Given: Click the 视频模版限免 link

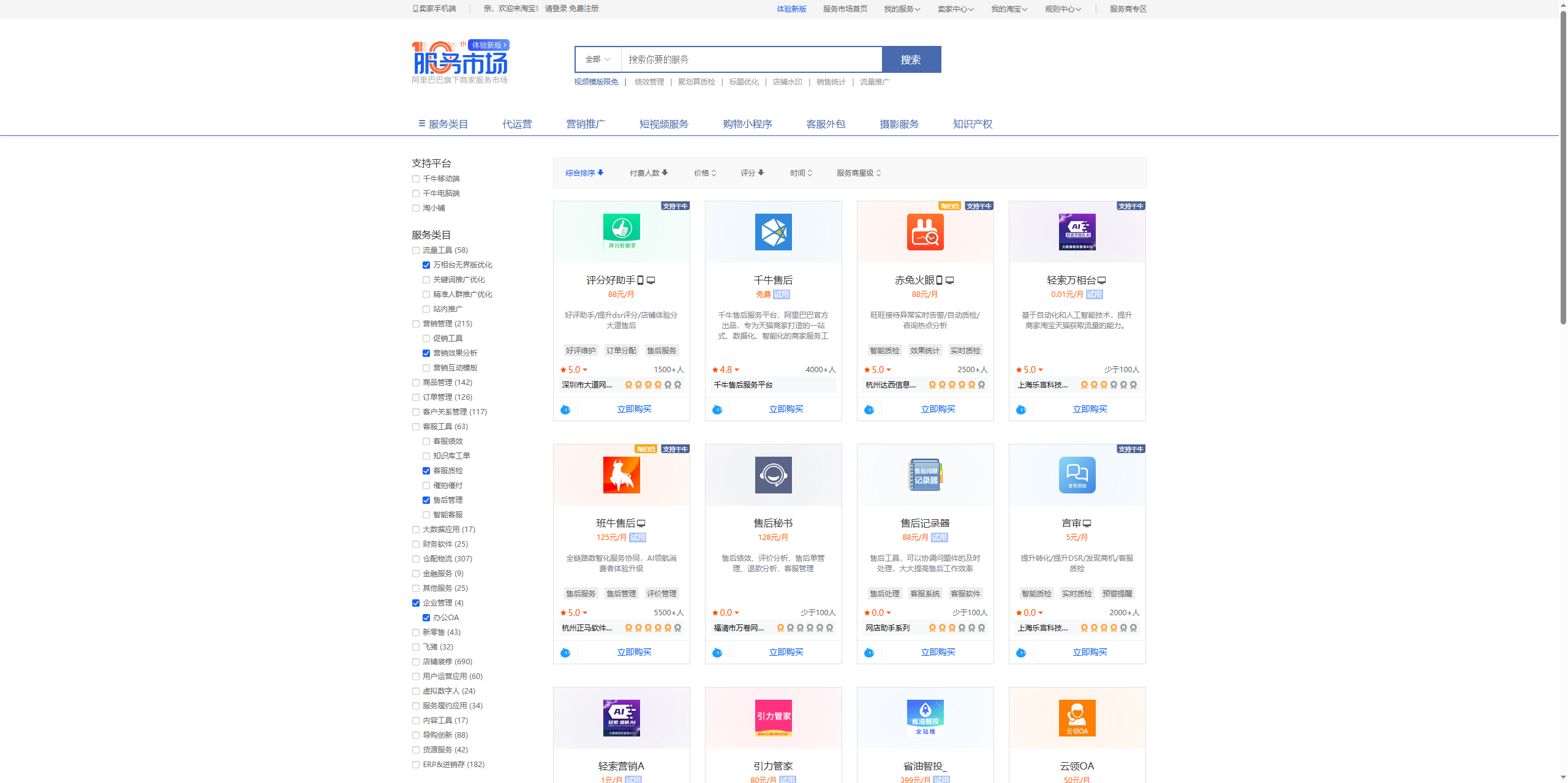Looking at the screenshot, I should point(596,82).
